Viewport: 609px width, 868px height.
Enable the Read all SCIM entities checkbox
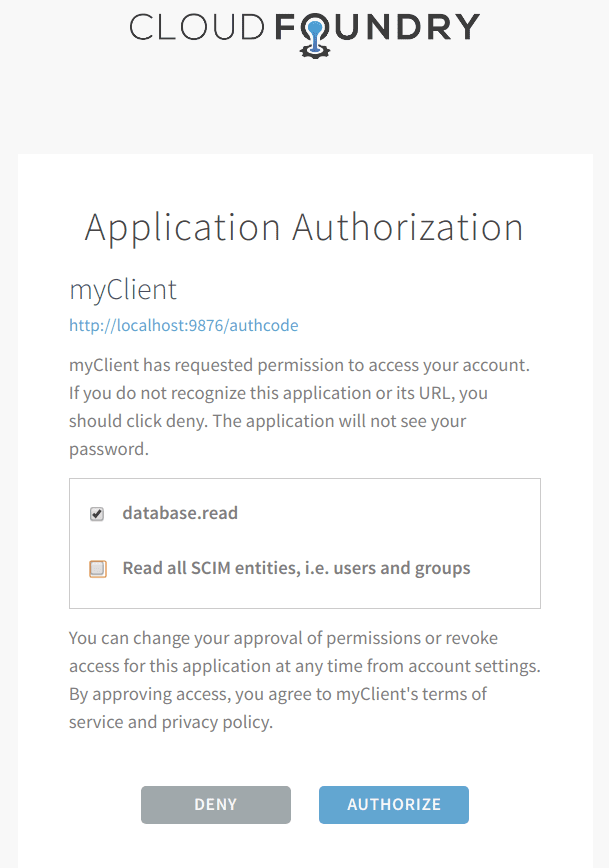pos(97,569)
